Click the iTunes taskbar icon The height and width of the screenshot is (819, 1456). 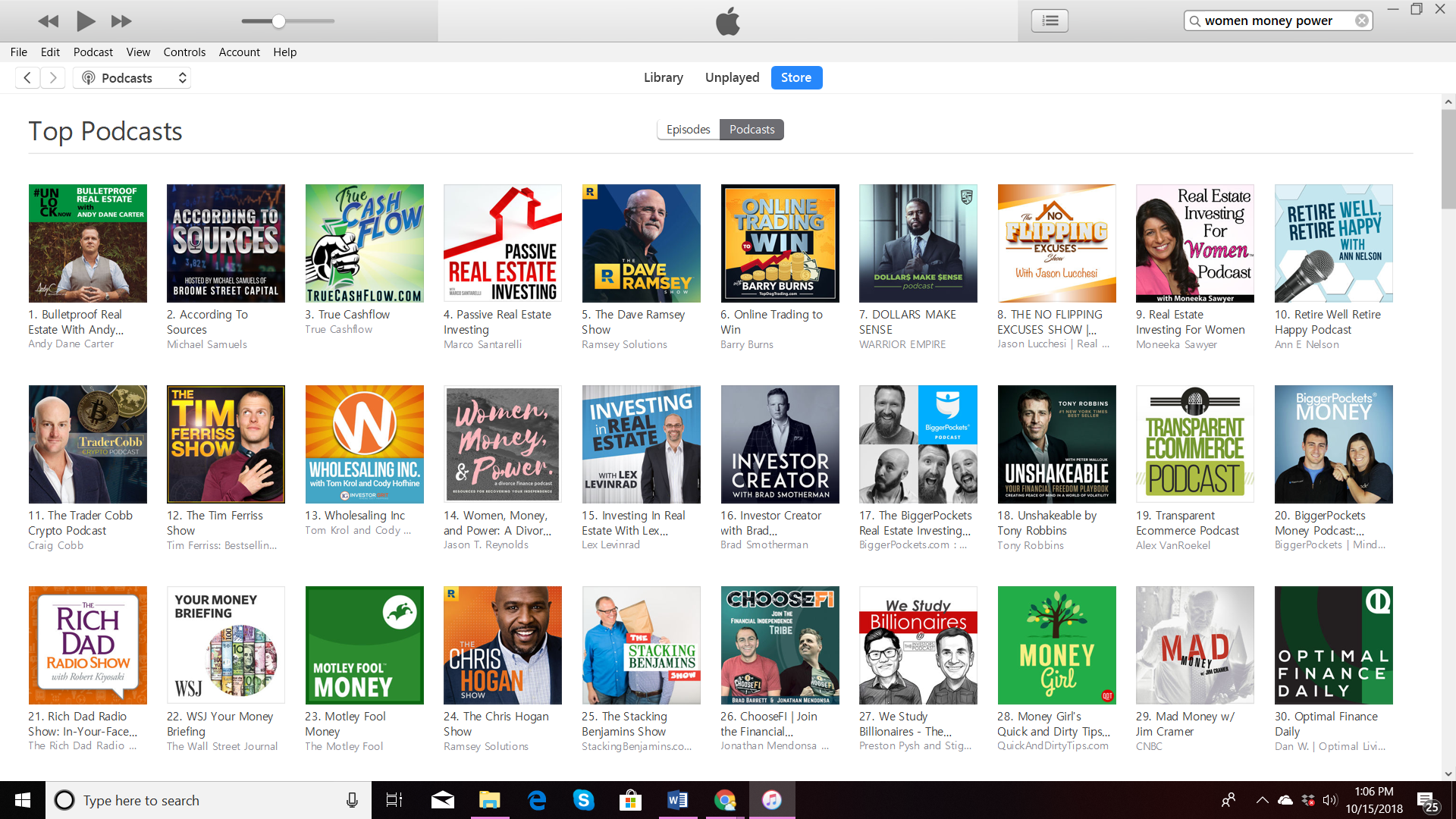point(771,800)
